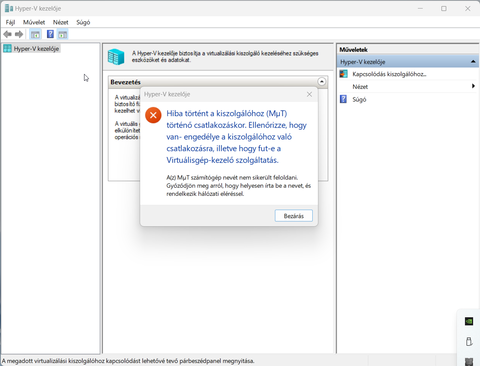Click the NVIDIA tray icon
The height and width of the screenshot is (366, 480).
pyautogui.click(x=469, y=321)
